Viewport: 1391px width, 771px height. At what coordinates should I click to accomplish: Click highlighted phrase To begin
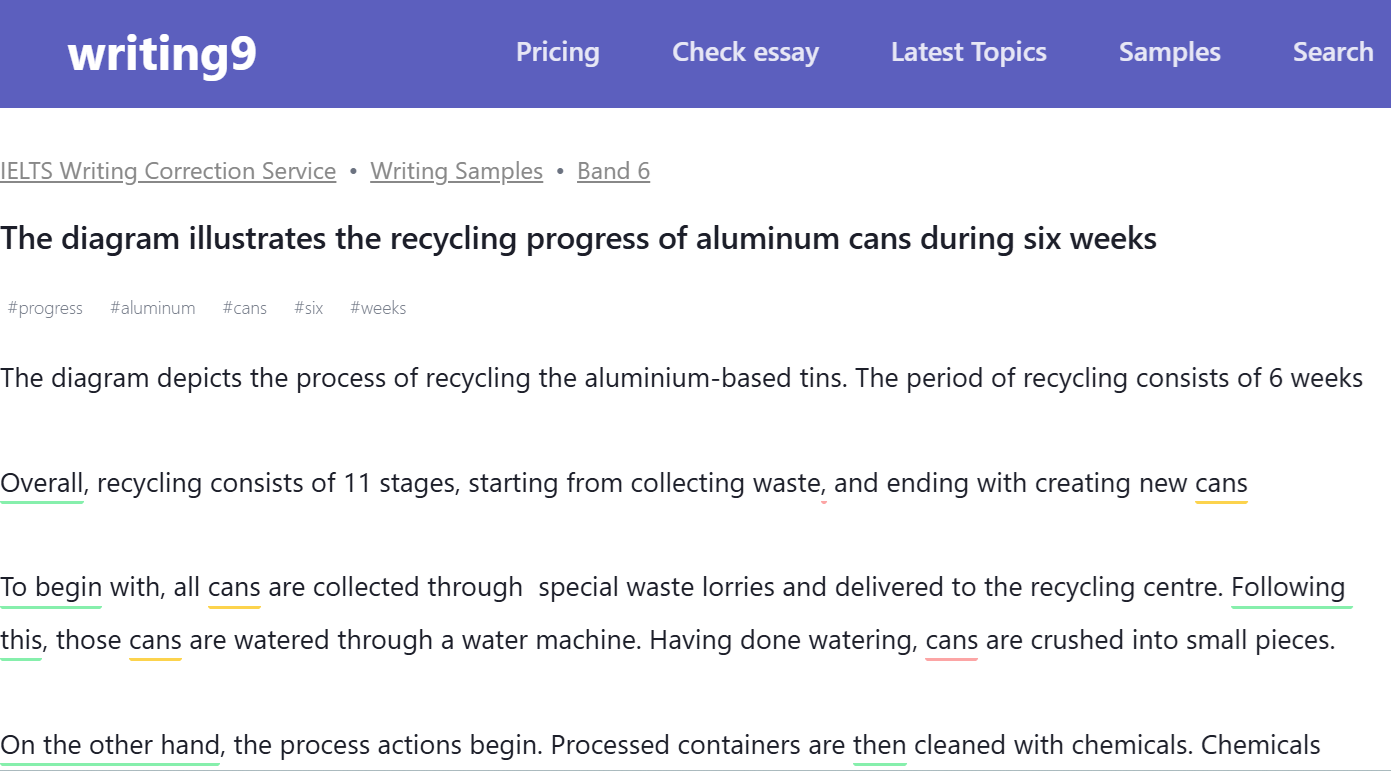[x=51, y=588]
